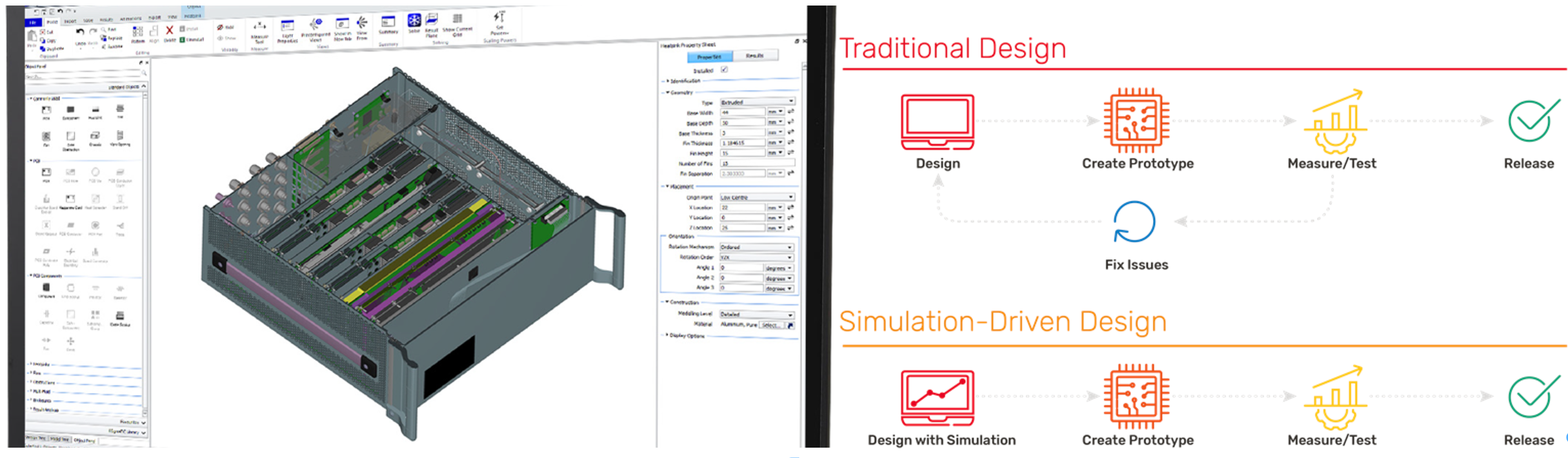This screenshot has height=458, width=1568.
Task: Click the Paste clipboard icon
Action: pos(32,36)
